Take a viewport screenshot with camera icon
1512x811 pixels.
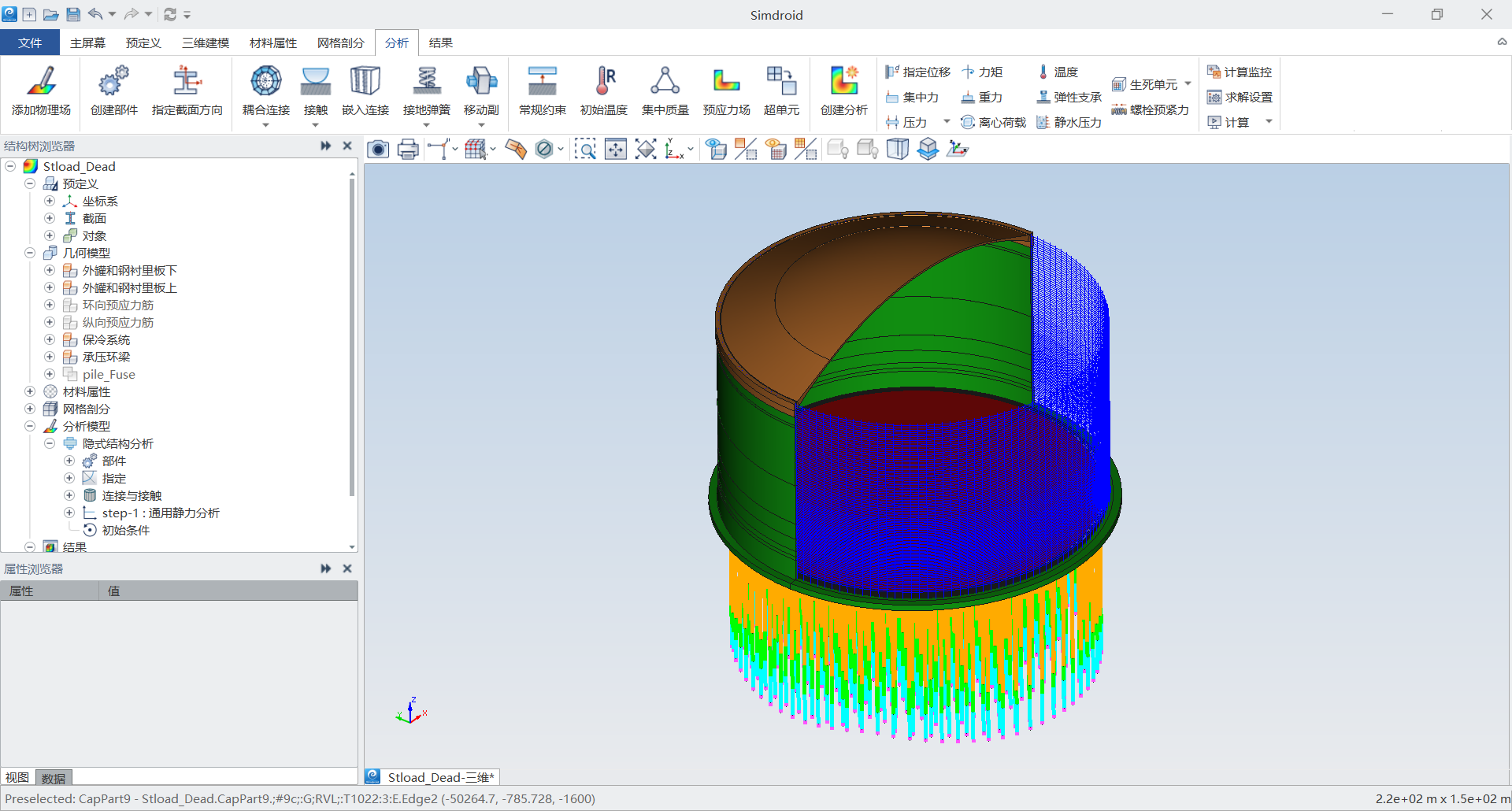pos(378,149)
